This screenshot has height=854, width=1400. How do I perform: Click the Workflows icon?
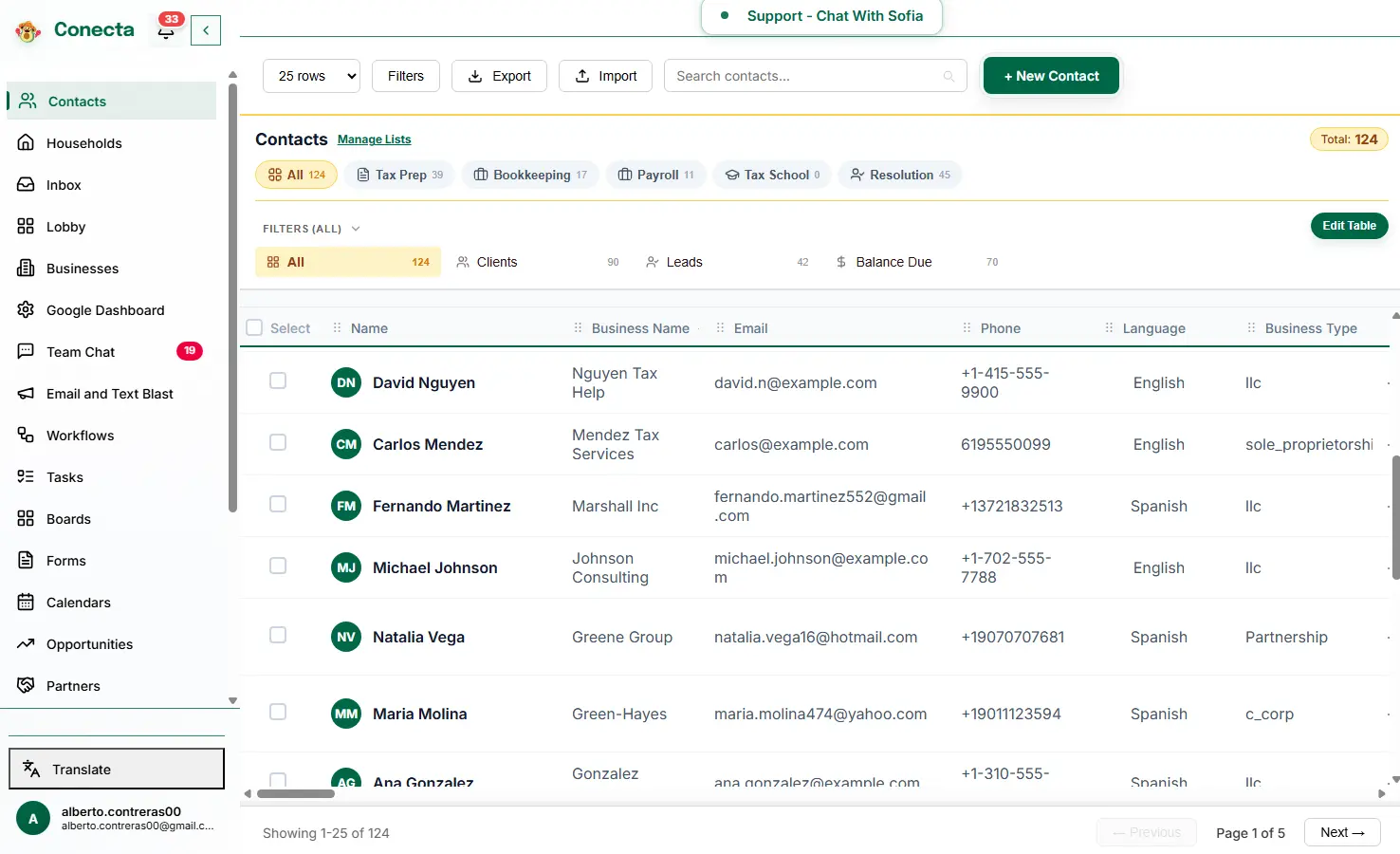tap(28, 435)
